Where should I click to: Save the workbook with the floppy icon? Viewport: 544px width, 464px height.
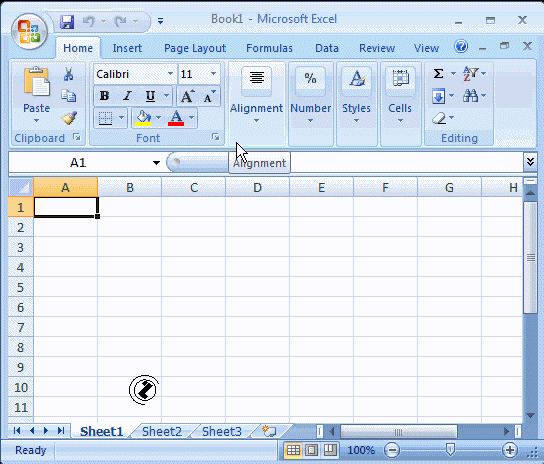67,22
